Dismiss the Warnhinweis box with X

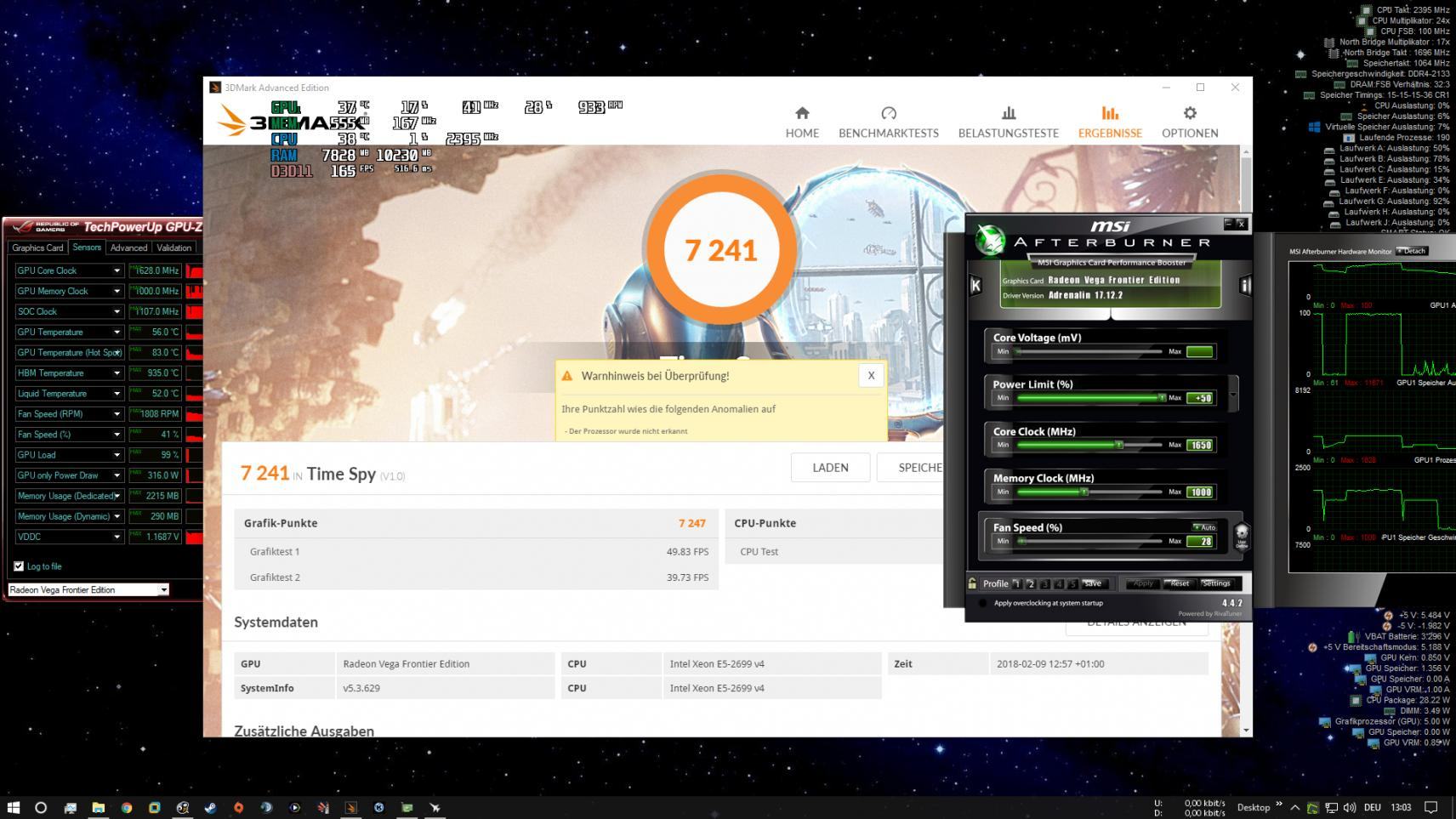tap(871, 376)
